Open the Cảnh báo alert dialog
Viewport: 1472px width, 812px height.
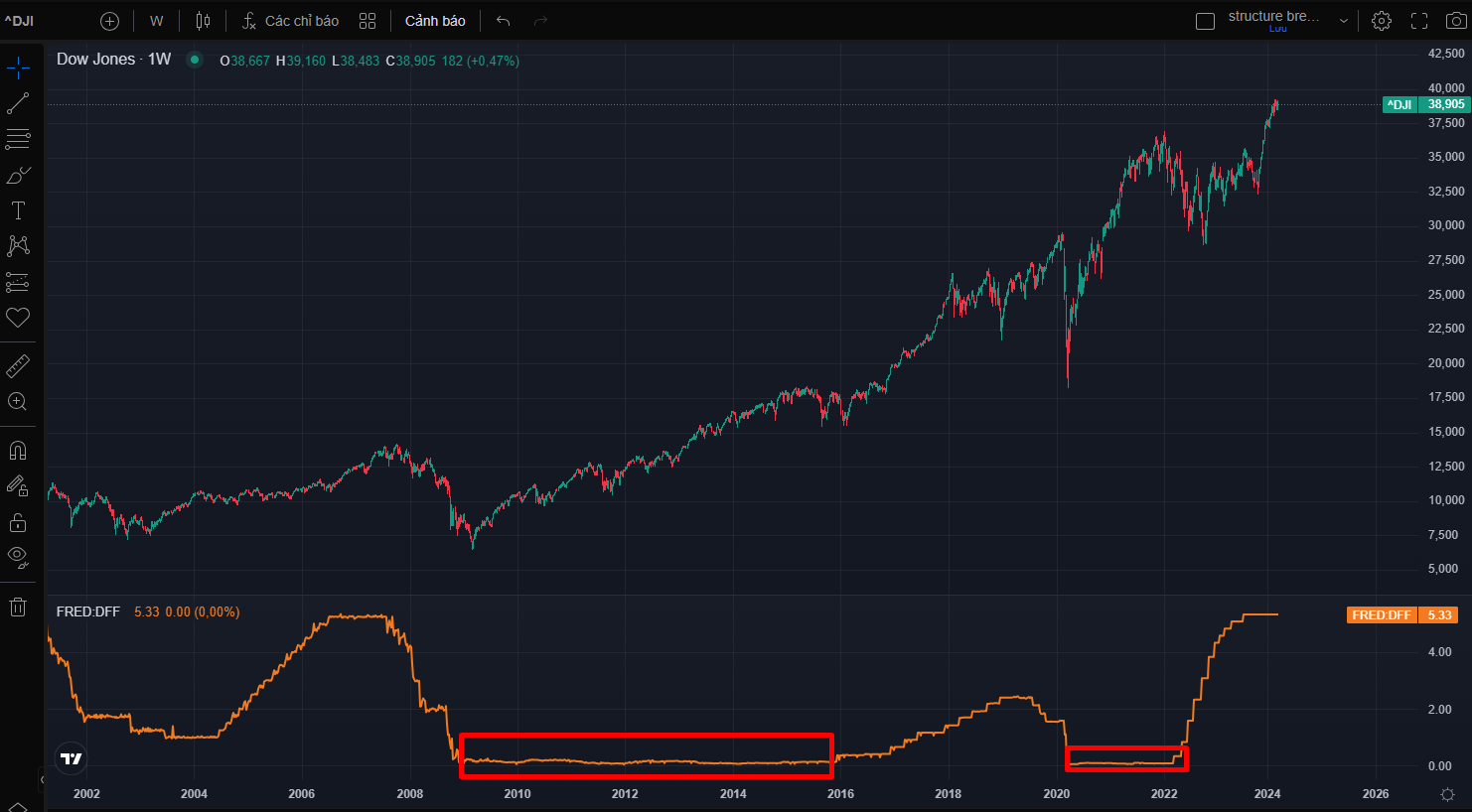(x=435, y=21)
